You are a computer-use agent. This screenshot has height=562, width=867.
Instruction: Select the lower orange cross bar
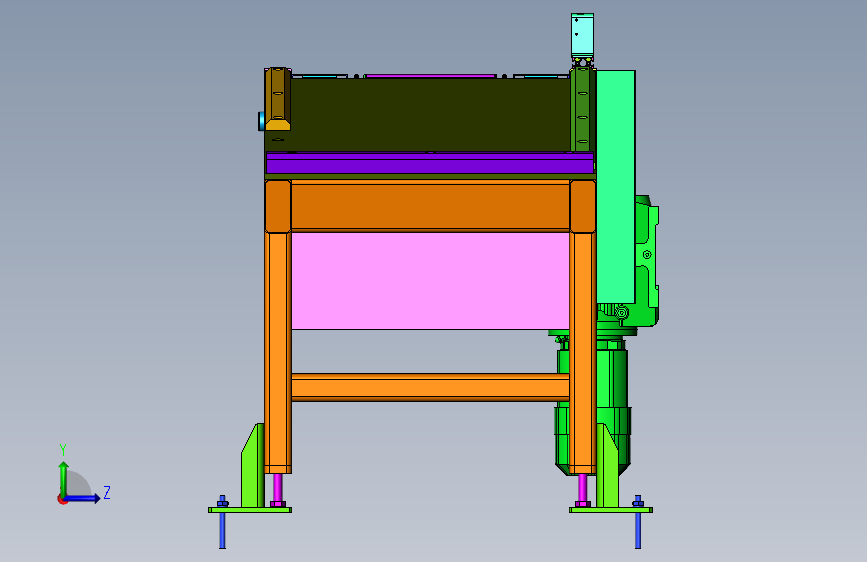point(430,387)
